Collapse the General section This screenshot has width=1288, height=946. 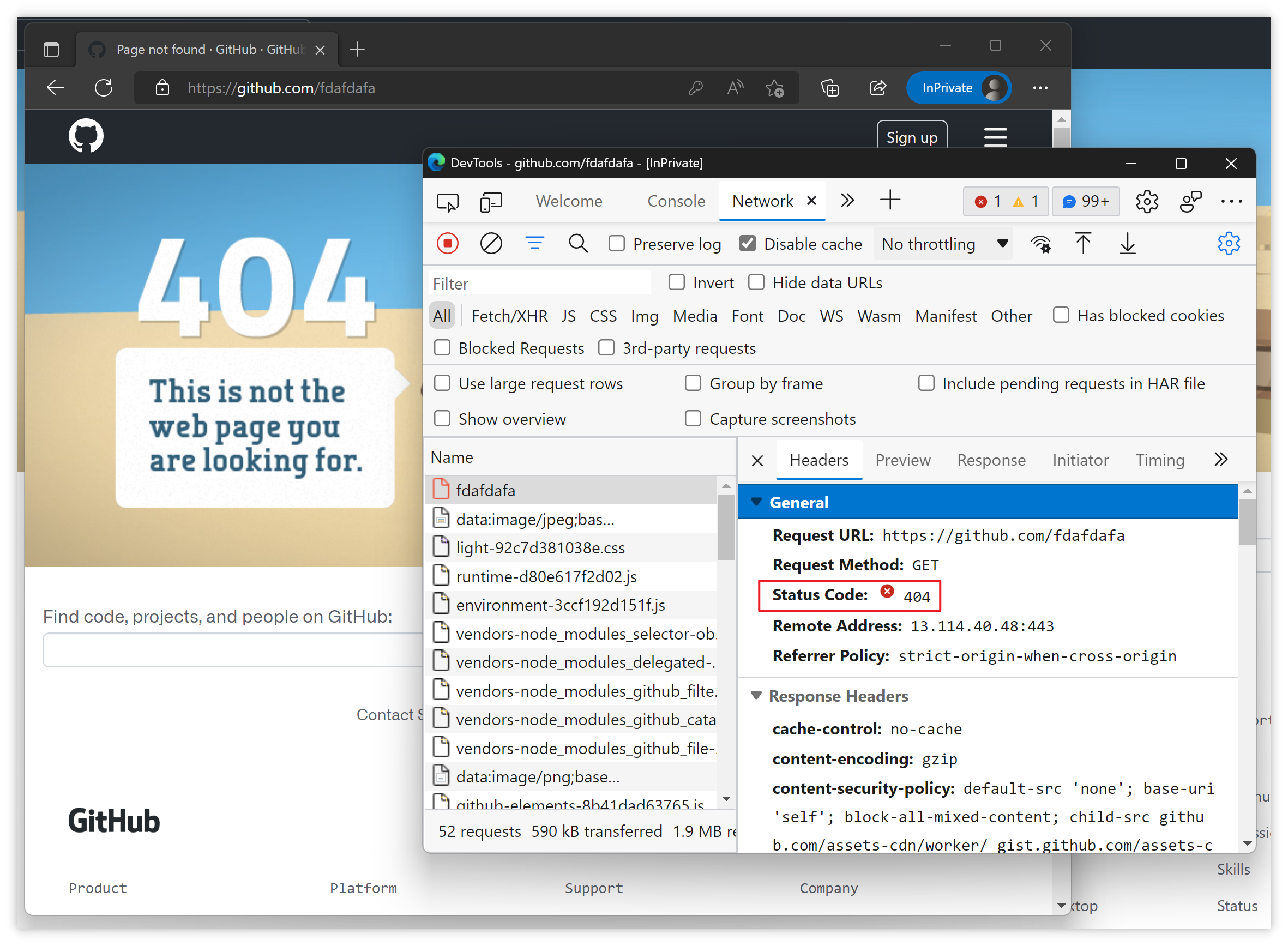[756, 502]
